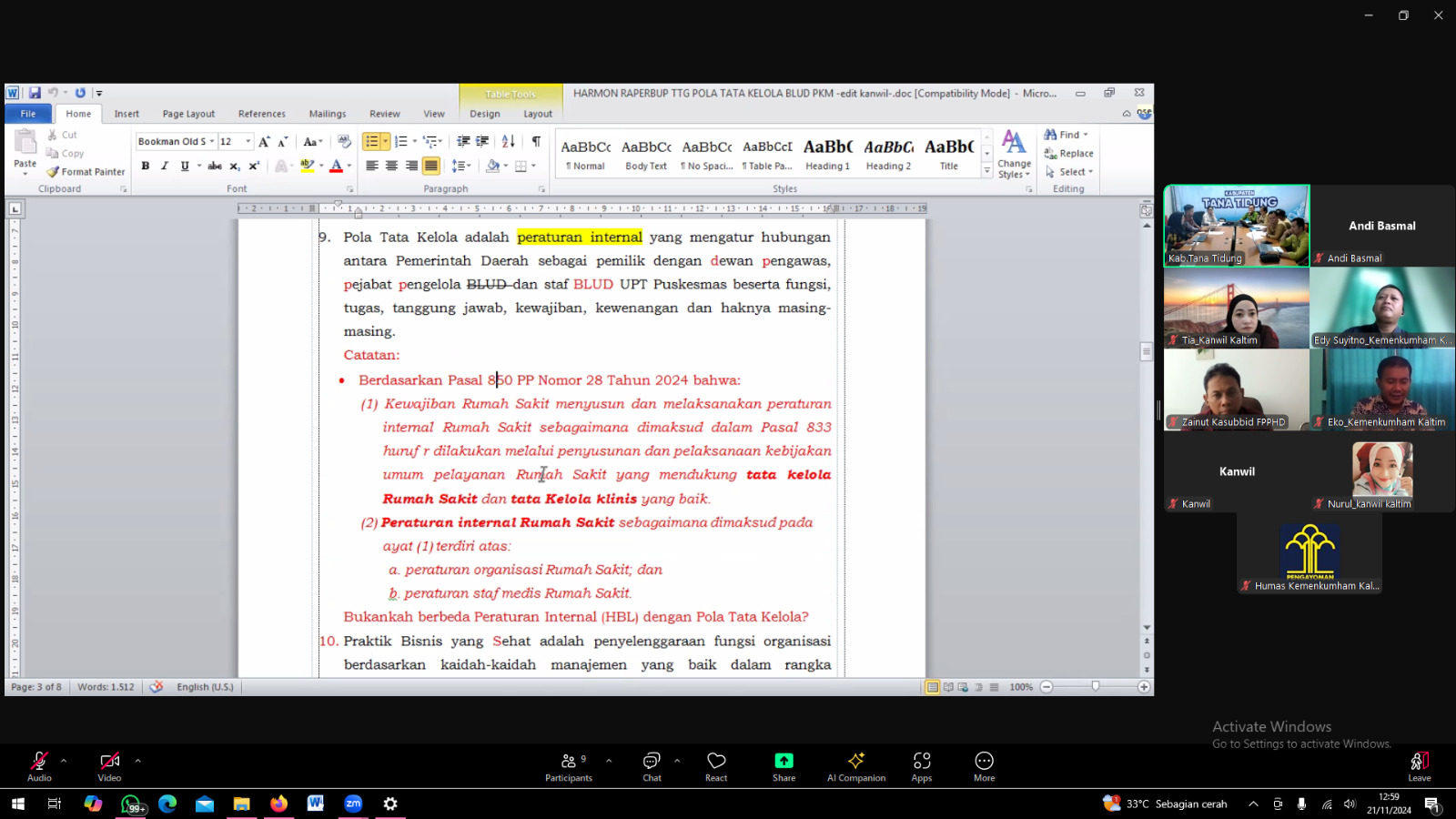Viewport: 1456px width, 819px height.
Task: Open Zoom Apps icon
Action: [922, 765]
